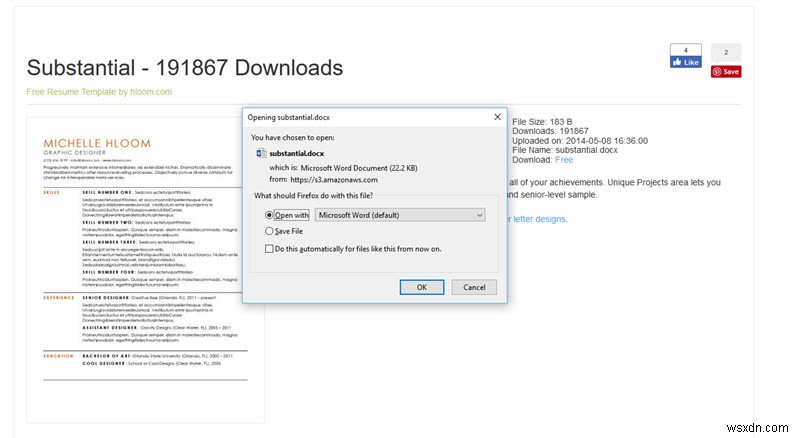800x438 pixels.
Task: Click the file name 'substantial.docx' in dialog
Action: (296, 153)
